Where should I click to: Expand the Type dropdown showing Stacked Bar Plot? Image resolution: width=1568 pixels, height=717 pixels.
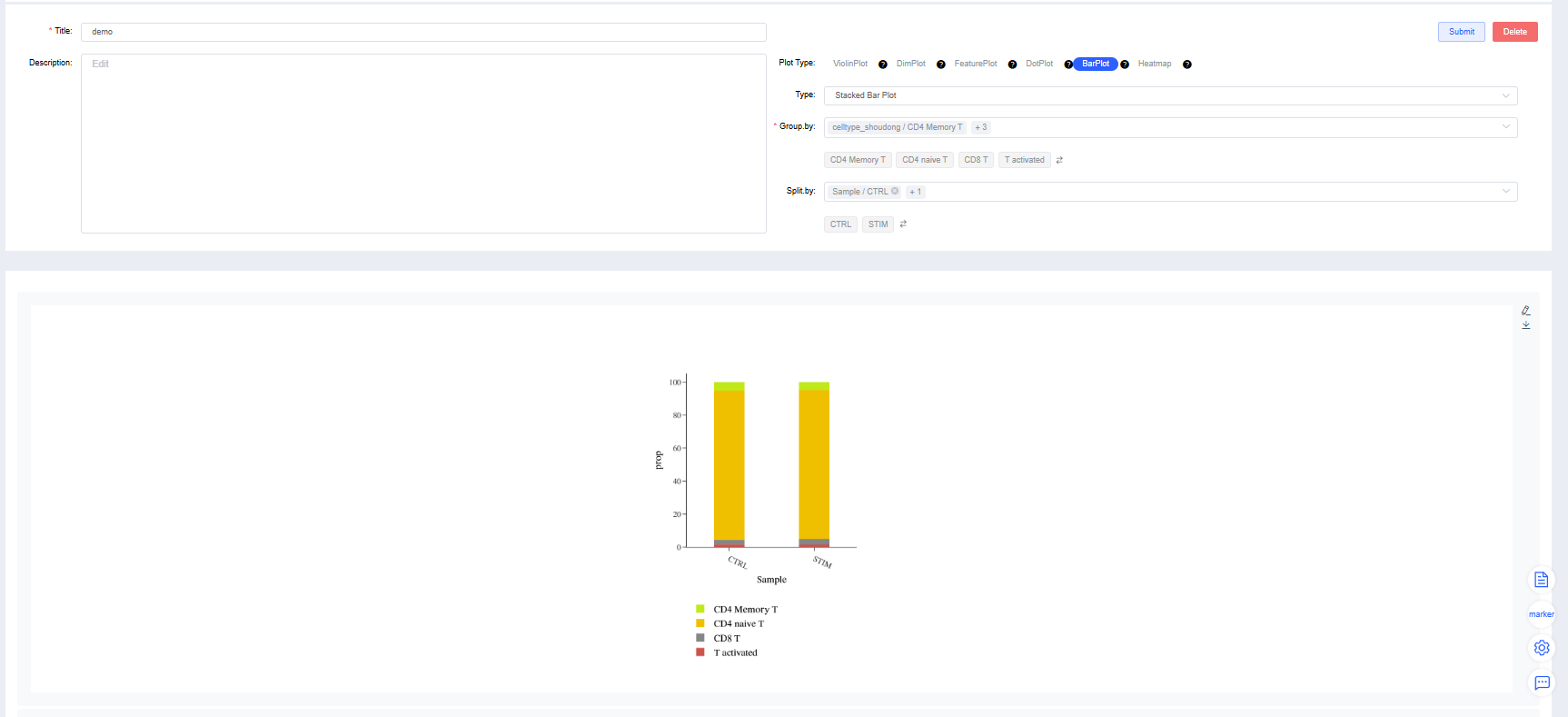pos(1505,95)
